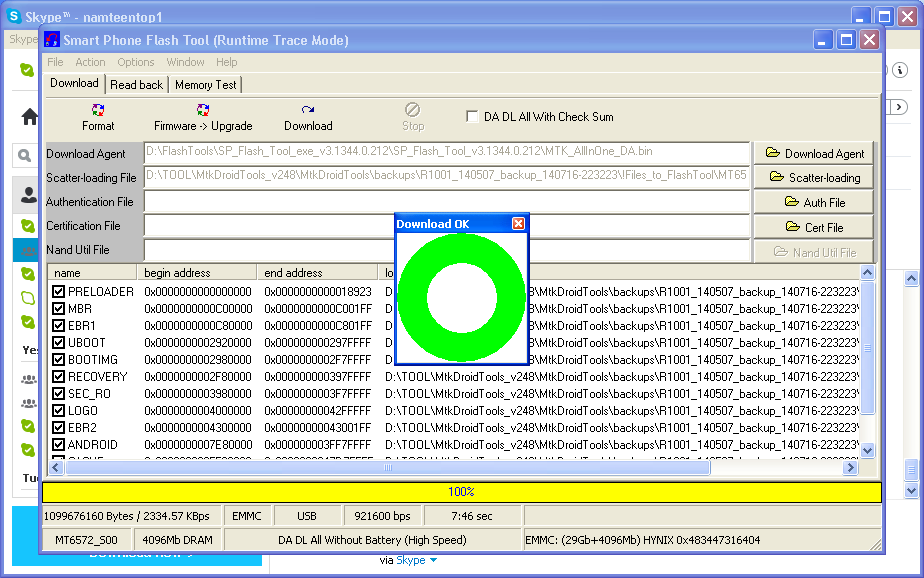Viewport: 924px width, 578px height.
Task: Click the Skype logo in title bar
Action: [x=14, y=16]
